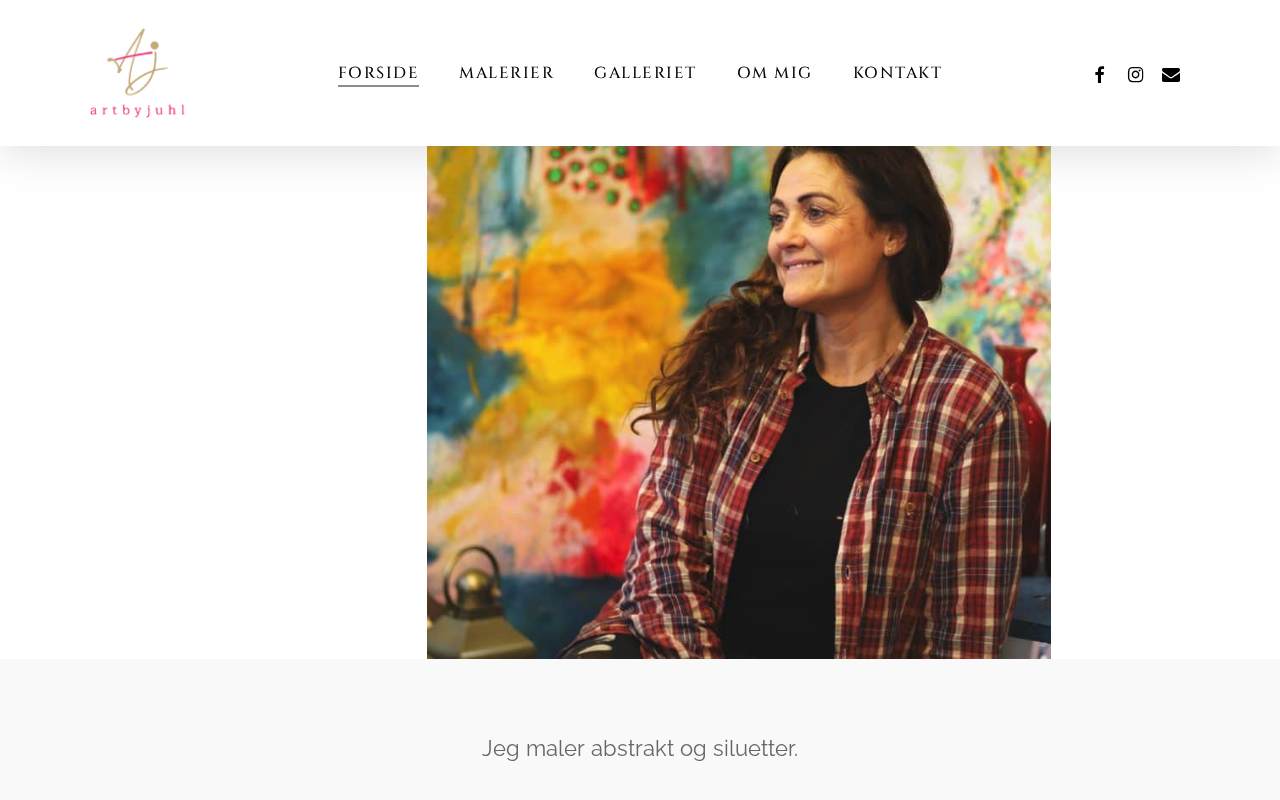
Task: Navigate to Om Mig page
Action: coord(774,73)
